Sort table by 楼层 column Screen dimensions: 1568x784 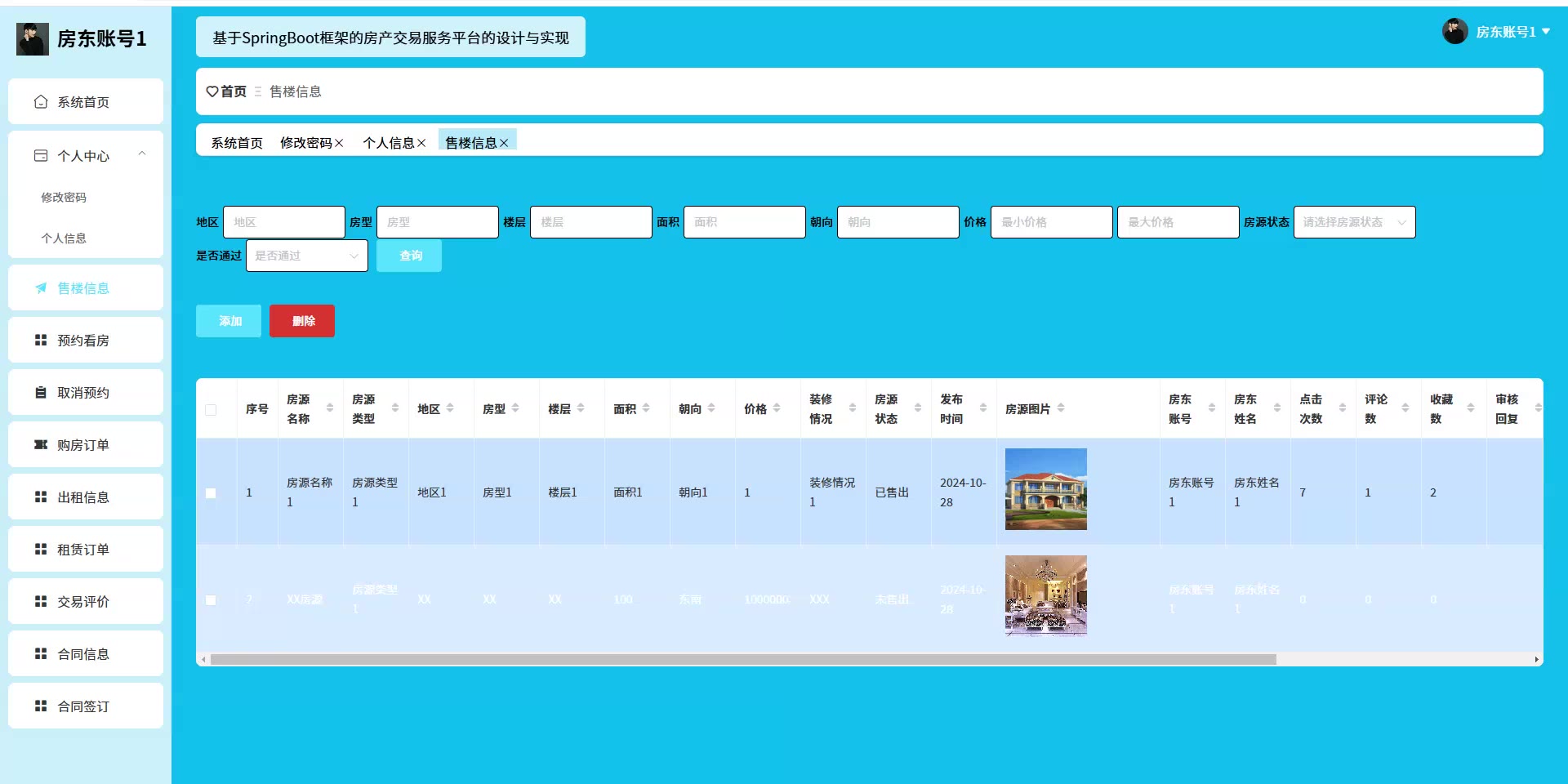click(581, 408)
